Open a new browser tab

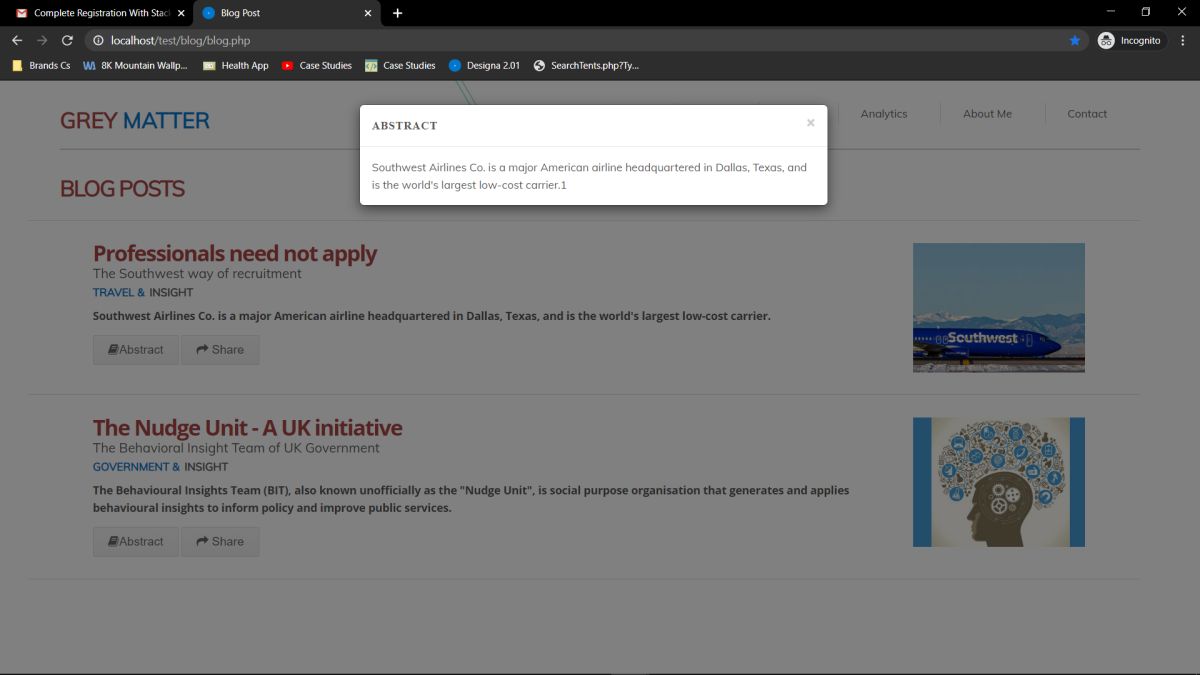(x=397, y=13)
